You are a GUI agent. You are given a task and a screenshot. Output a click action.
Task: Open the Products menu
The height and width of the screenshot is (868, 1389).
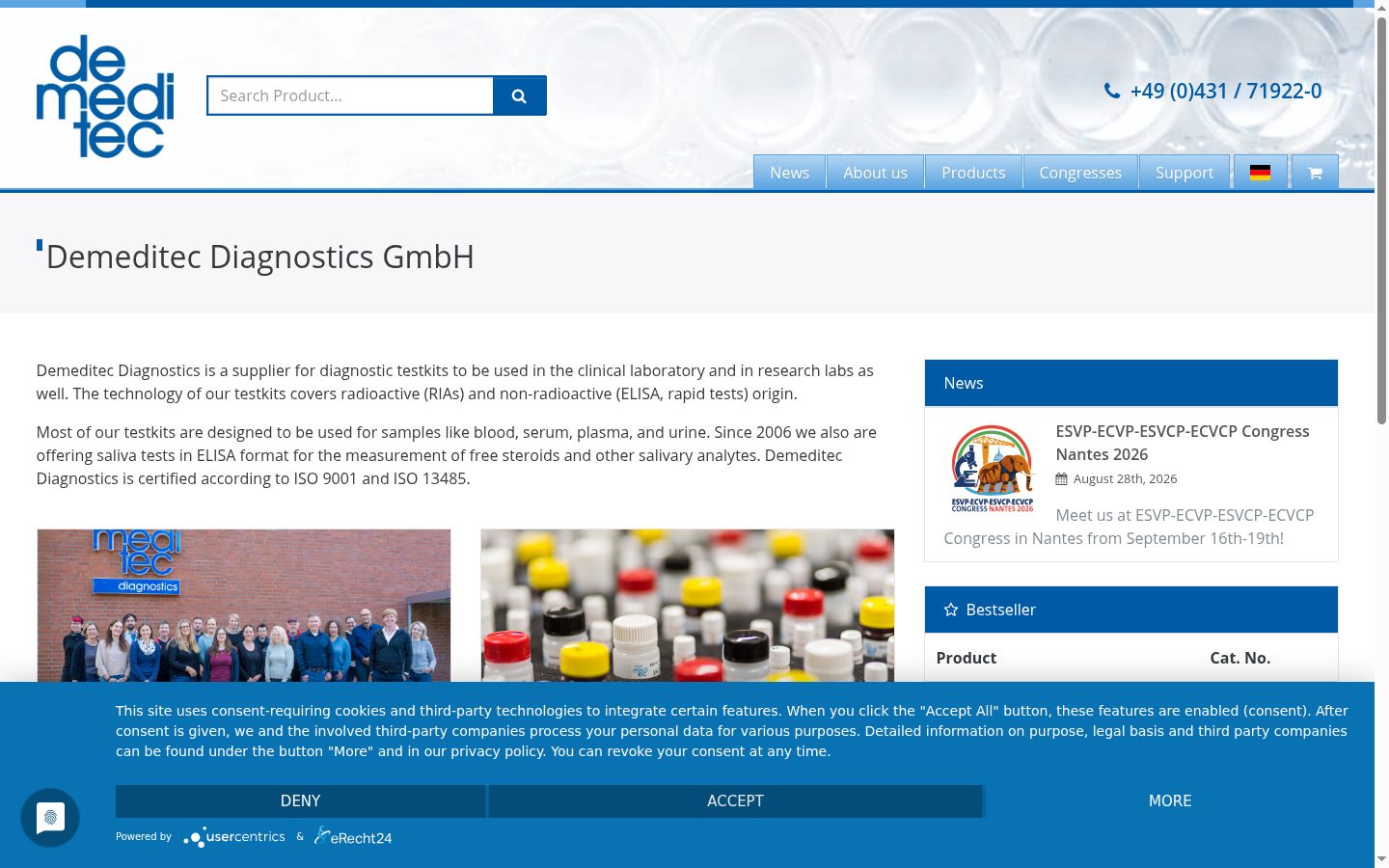(973, 173)
